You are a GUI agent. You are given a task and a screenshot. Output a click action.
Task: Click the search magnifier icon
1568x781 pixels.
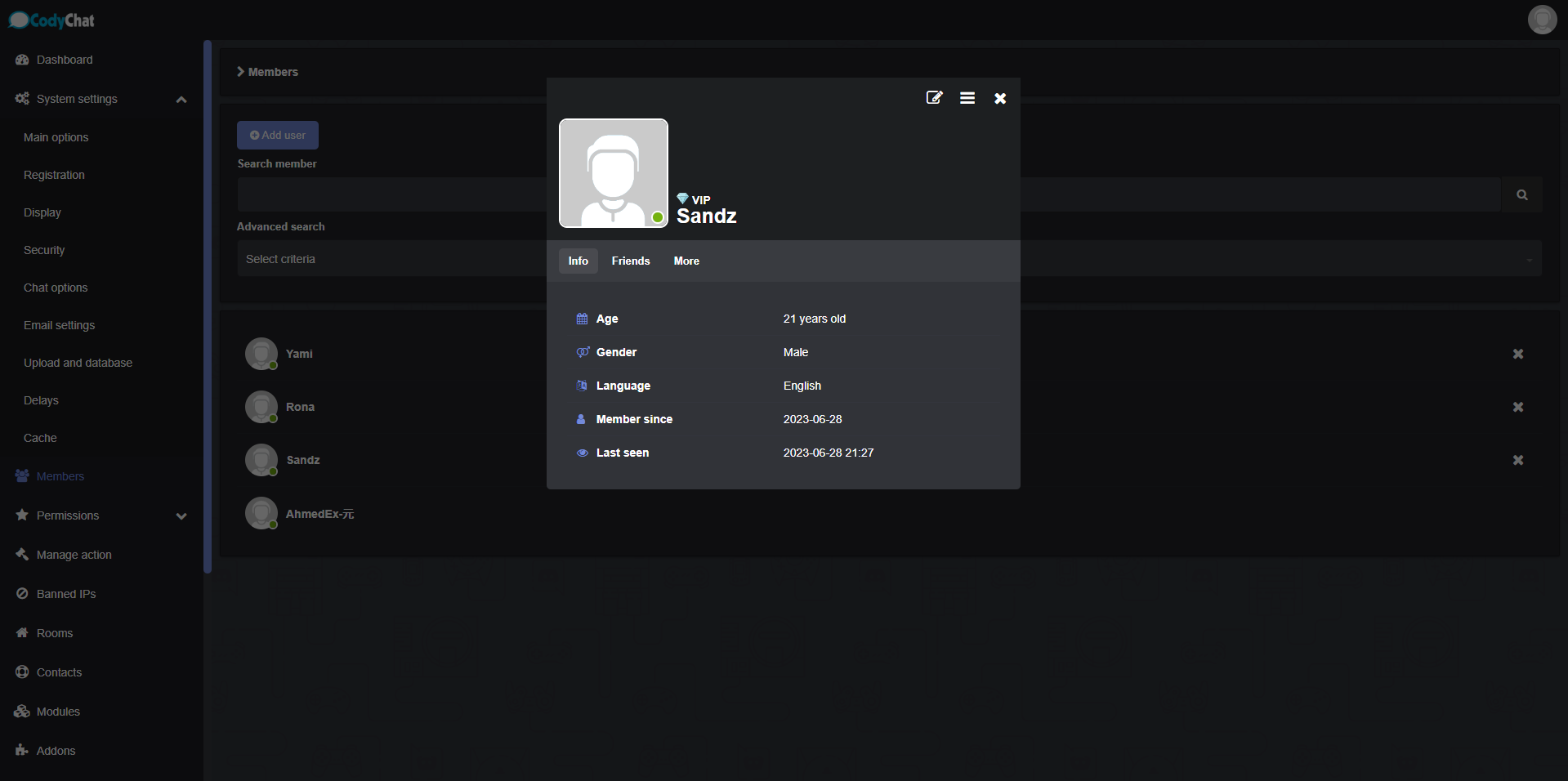point(1521,194)
